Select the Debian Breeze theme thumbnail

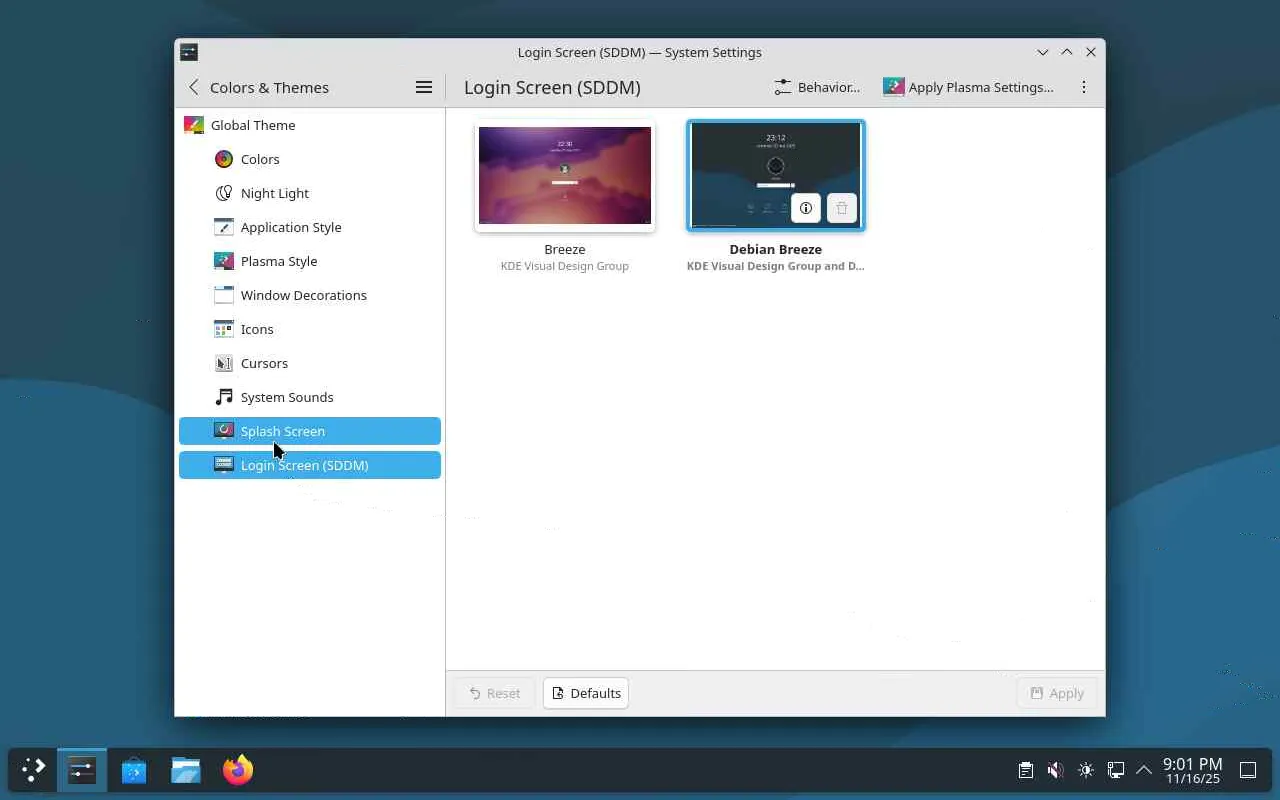(776, 176)
